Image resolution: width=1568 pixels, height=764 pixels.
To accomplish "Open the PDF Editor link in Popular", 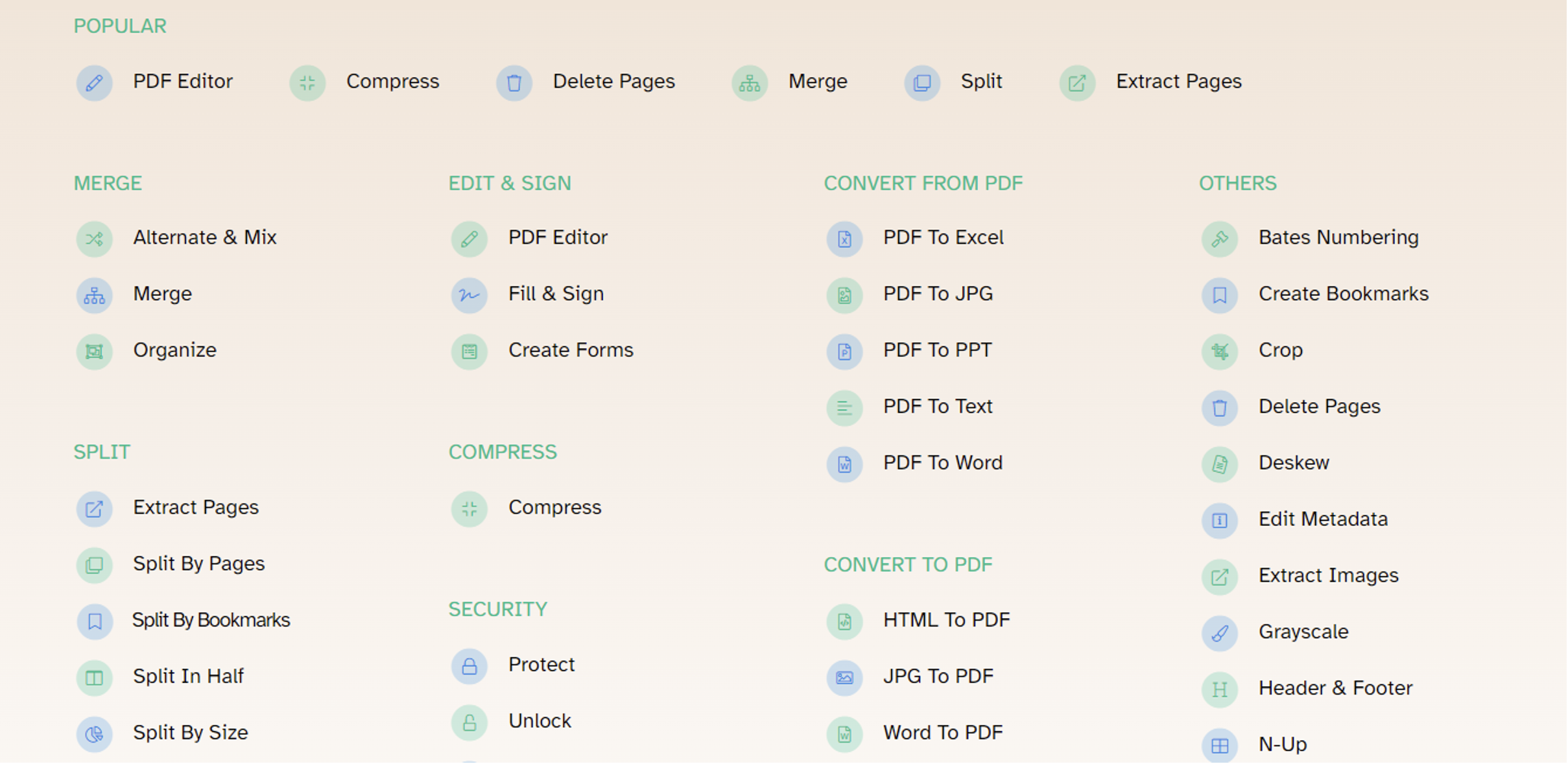I will (183, 82).
